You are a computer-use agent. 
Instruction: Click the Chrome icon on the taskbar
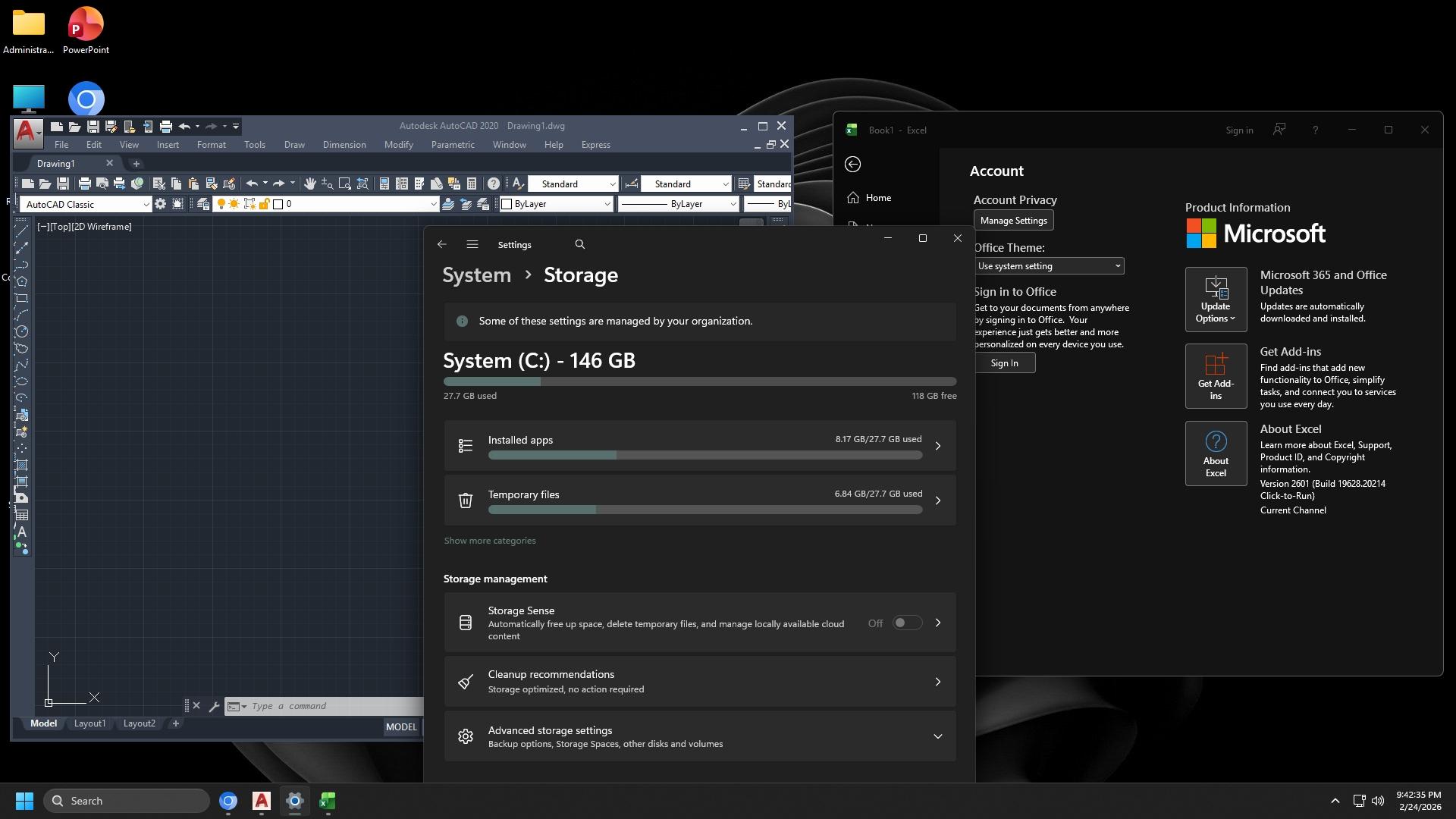point(228,801)
